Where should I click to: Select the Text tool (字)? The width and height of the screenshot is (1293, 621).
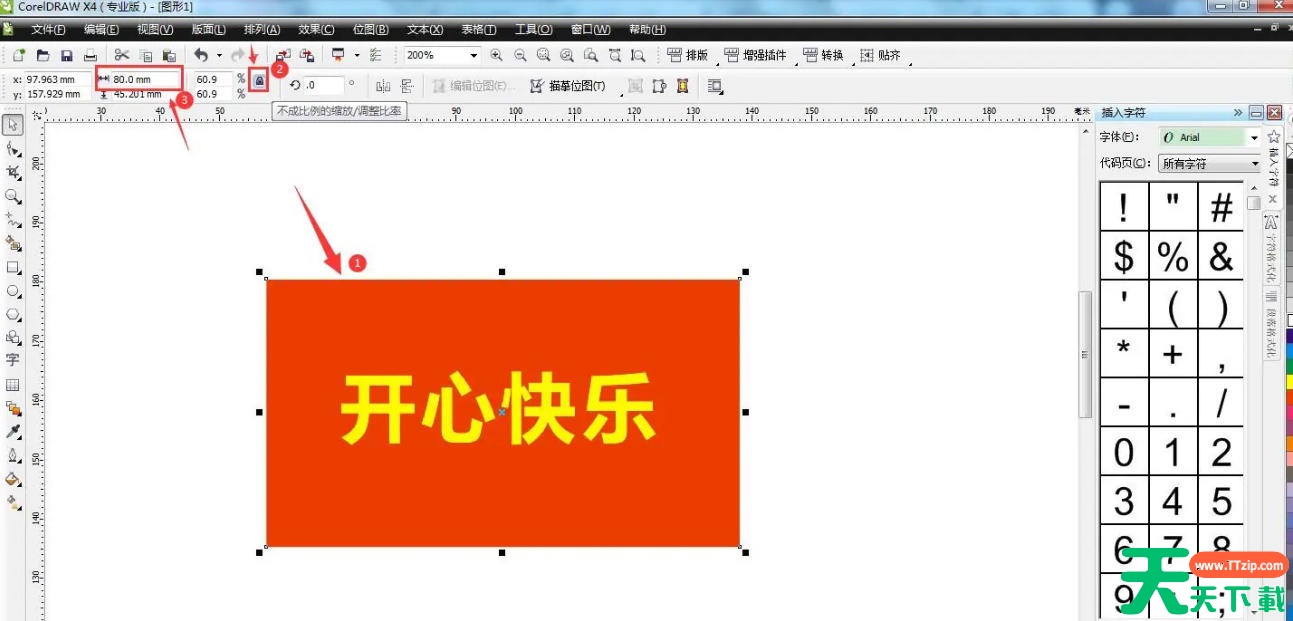click(x=13, y=360)
